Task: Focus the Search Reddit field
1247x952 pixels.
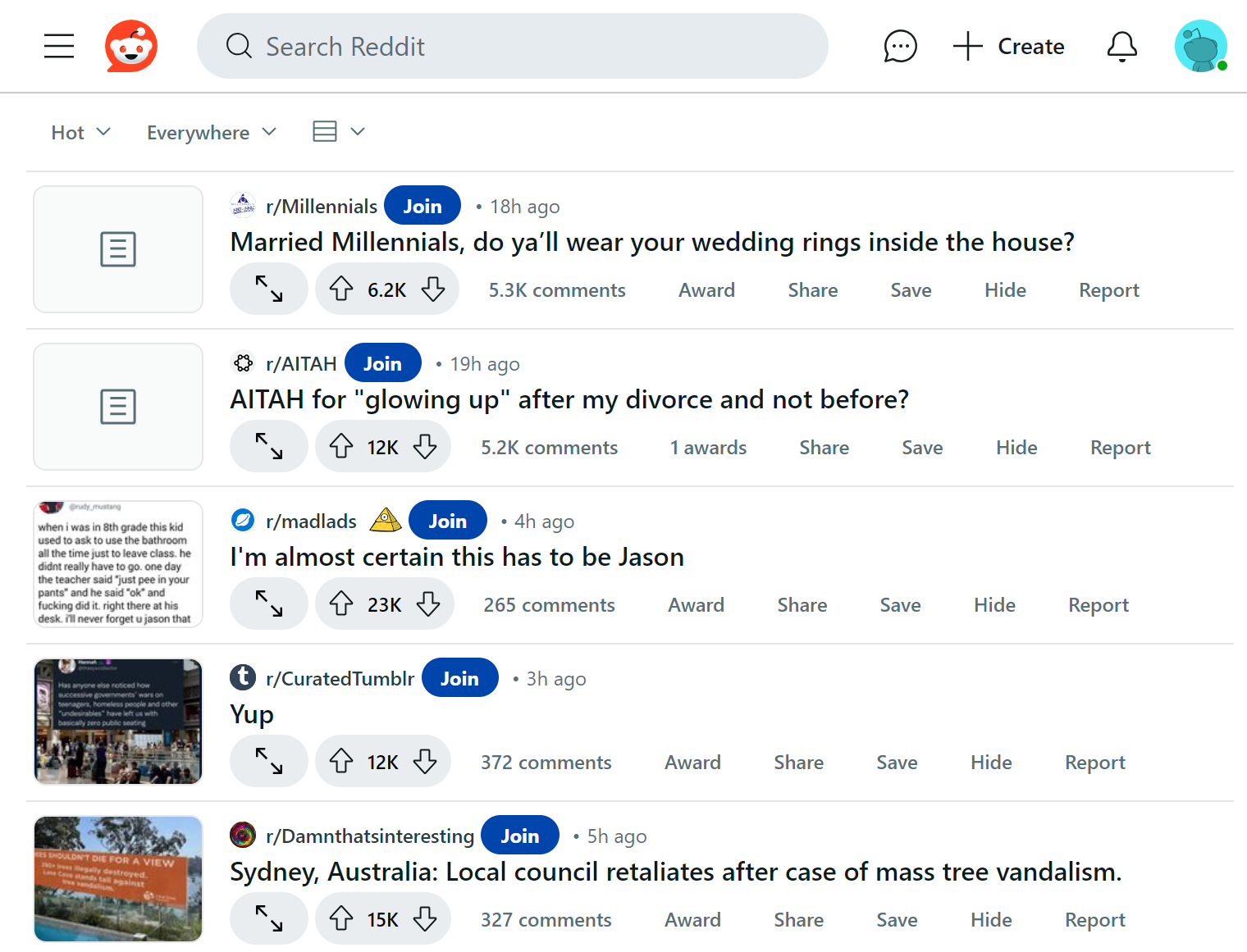Action: point(513,46)
